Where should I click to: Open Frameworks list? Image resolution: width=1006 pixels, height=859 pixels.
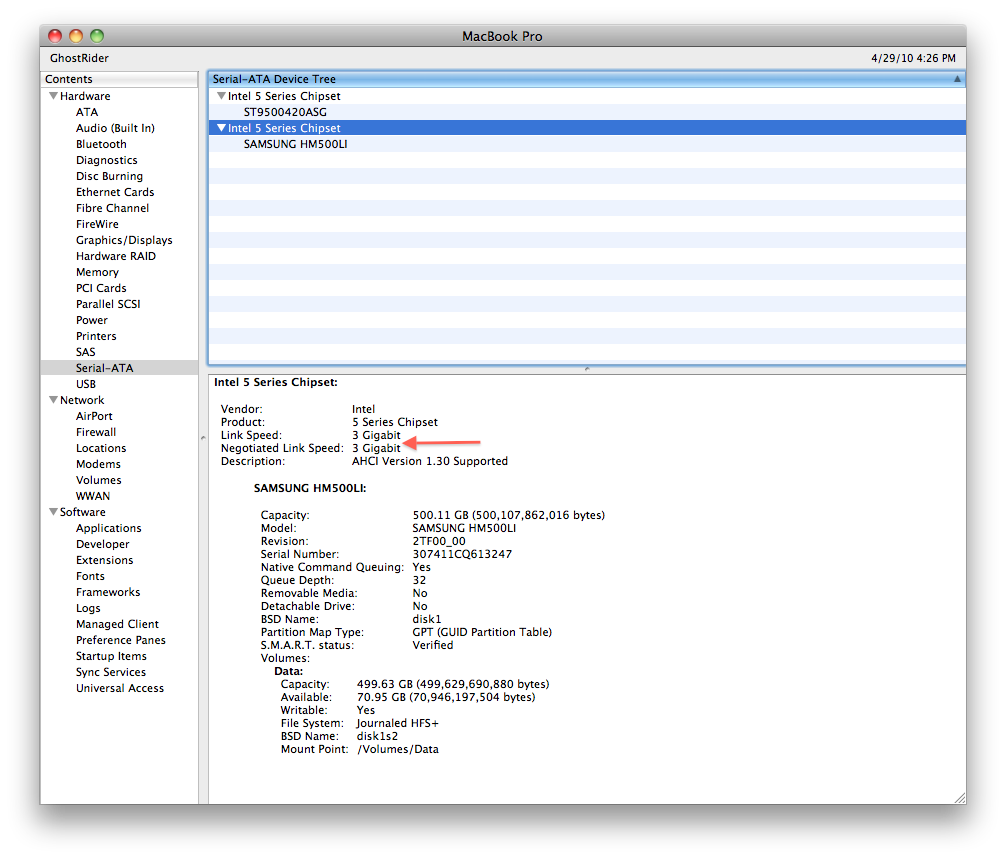tap(108, 592)
